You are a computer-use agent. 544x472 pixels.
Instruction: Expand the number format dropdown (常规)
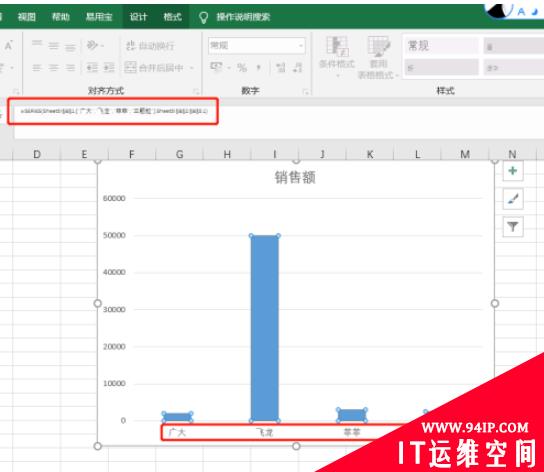(300, 45)
